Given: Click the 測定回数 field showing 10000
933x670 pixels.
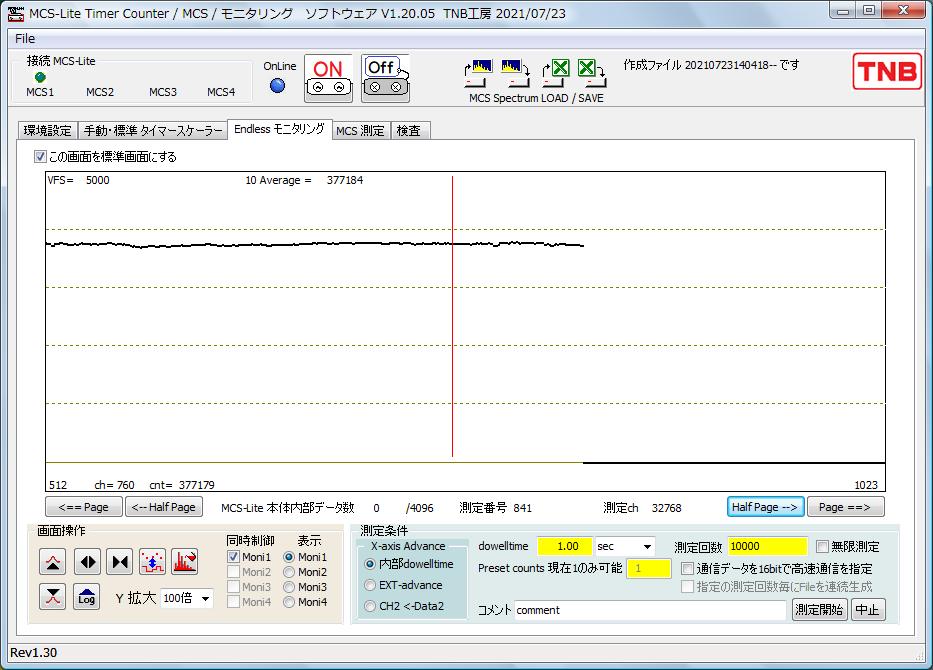Looking at the screenshot, I should pos(768,546).
